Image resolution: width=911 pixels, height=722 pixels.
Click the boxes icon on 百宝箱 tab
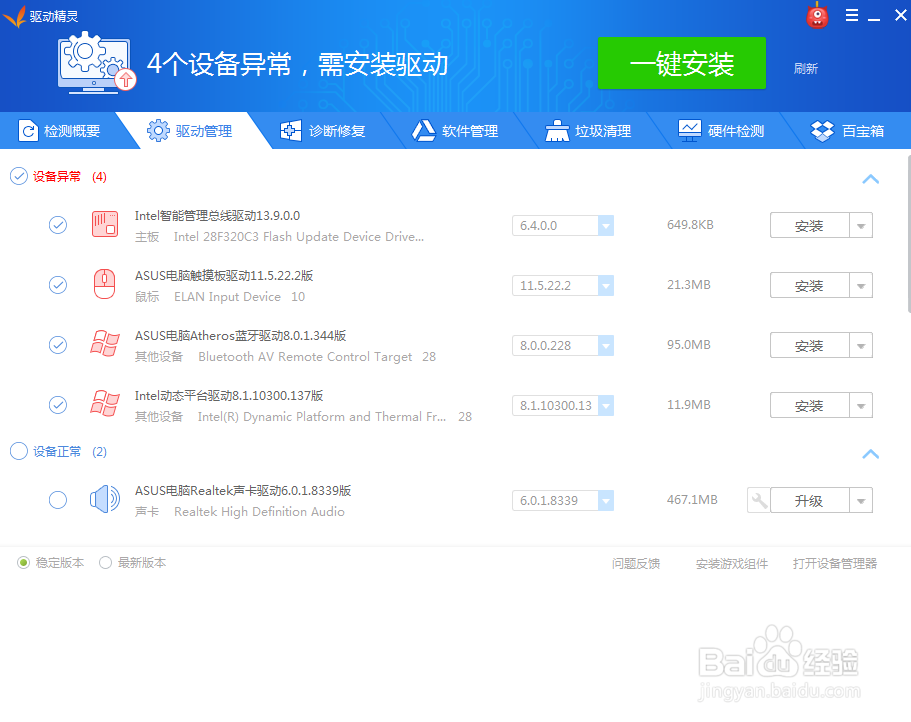(823, 131)
